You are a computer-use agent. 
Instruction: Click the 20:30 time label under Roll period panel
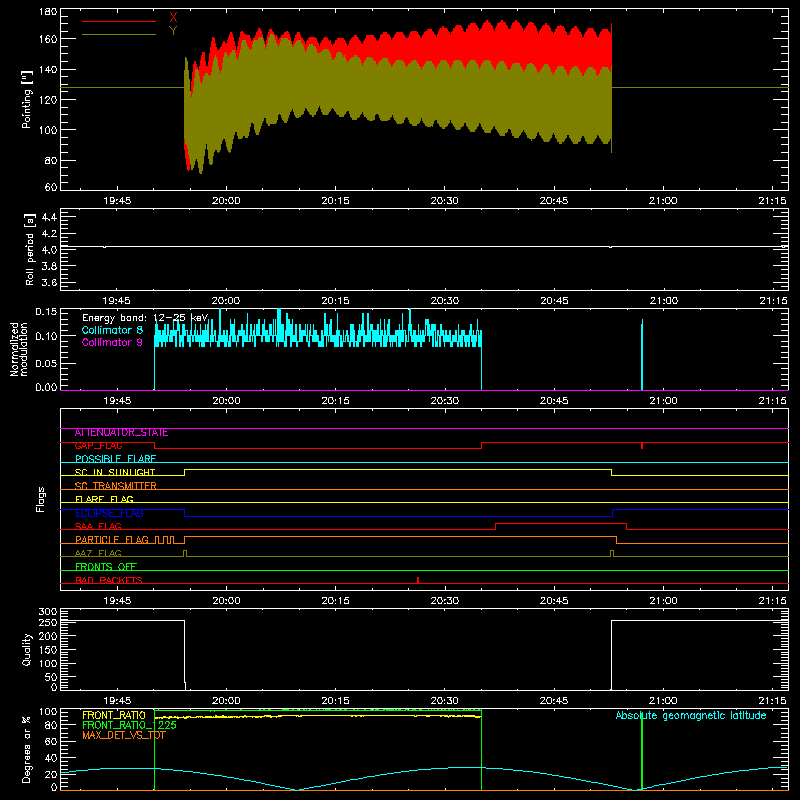[x=444, y=301]
